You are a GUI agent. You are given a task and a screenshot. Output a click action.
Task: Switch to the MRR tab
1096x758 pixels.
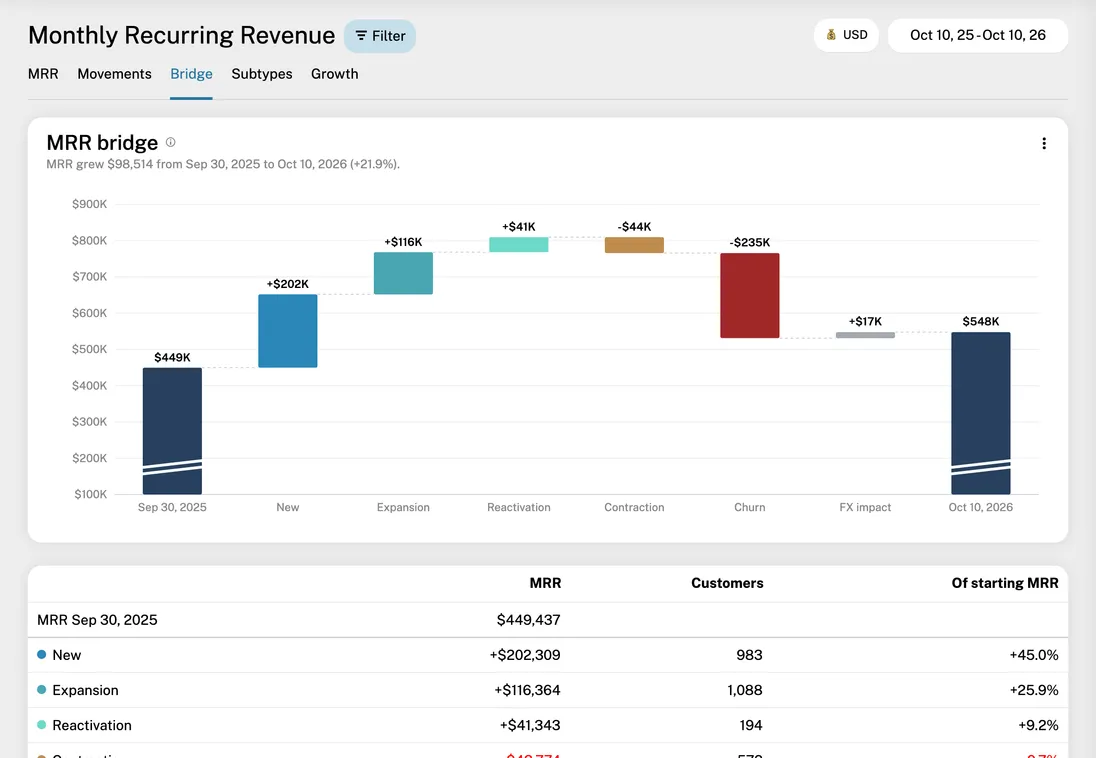[43, 74]
